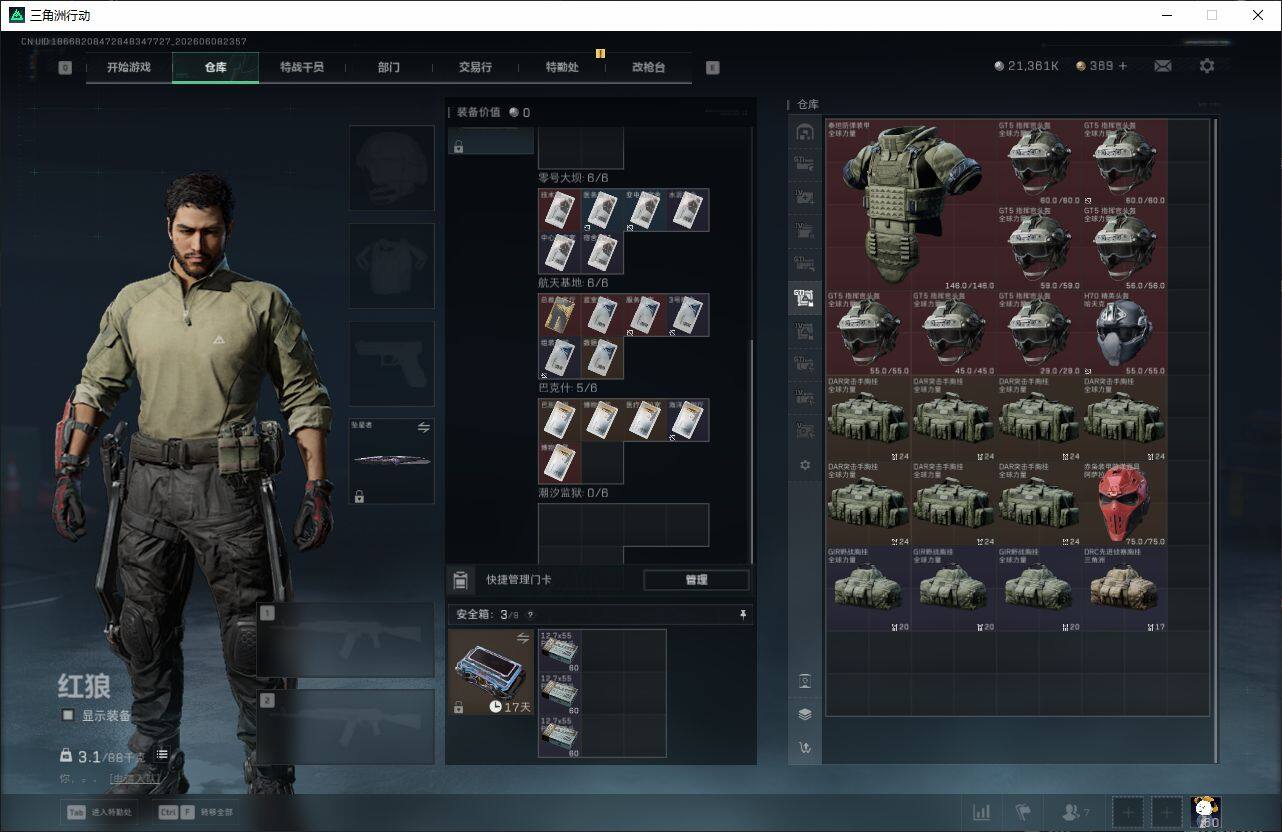
Task: Toggle the 显示装备 checkbox
Action: [68, 715]
